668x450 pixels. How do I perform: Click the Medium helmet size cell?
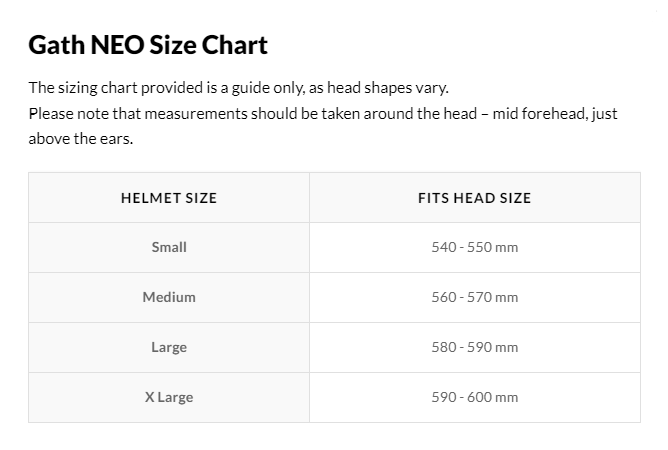[169, 297]
